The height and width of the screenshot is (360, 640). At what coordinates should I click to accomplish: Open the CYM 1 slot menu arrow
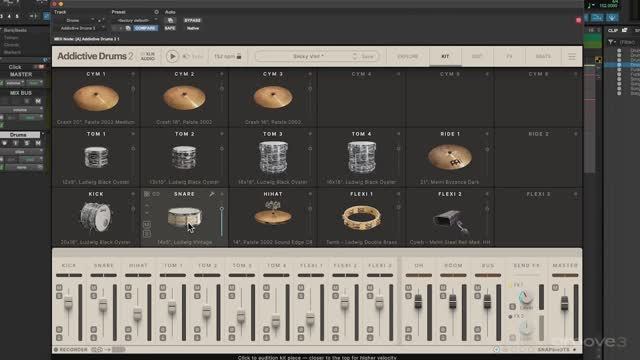pyautogui.click(x=133, y=74)
